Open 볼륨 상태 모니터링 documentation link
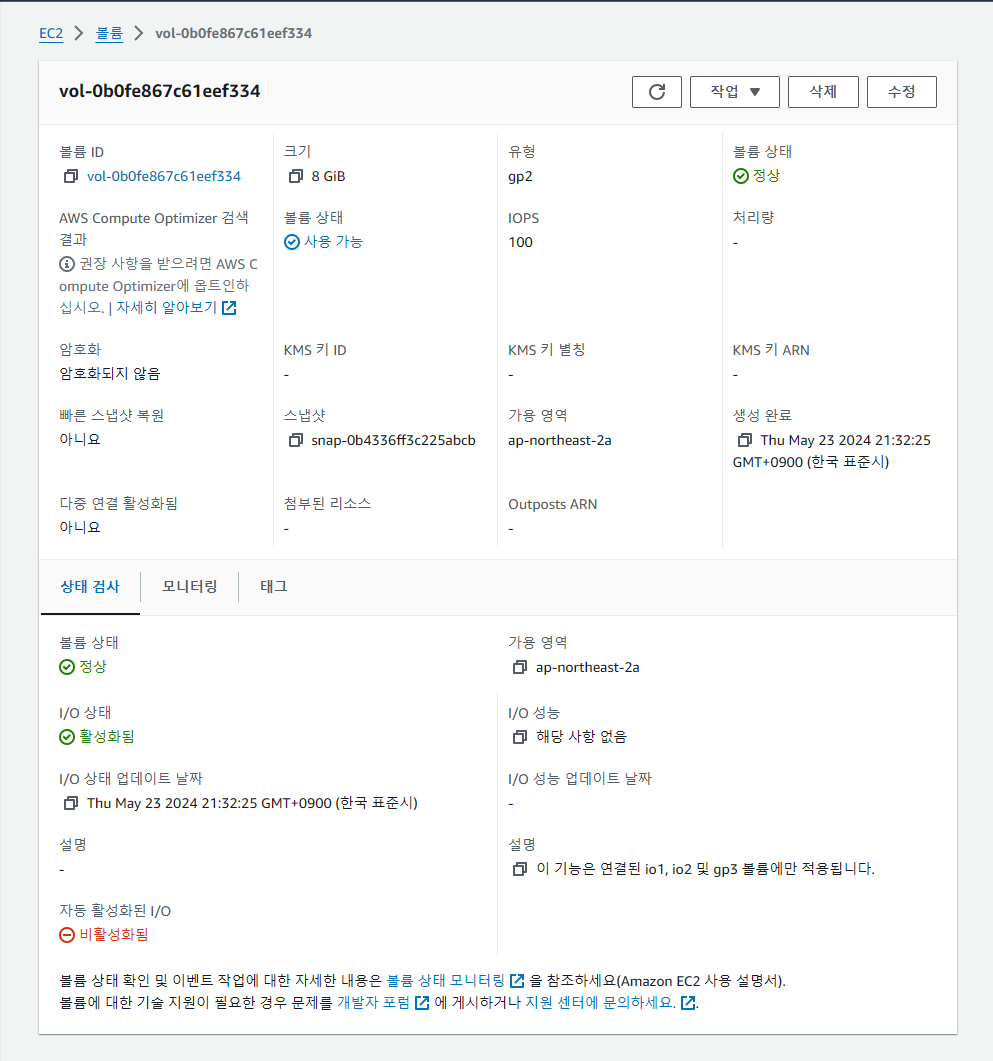The image size is (993, 1061). tap(446, 980)
